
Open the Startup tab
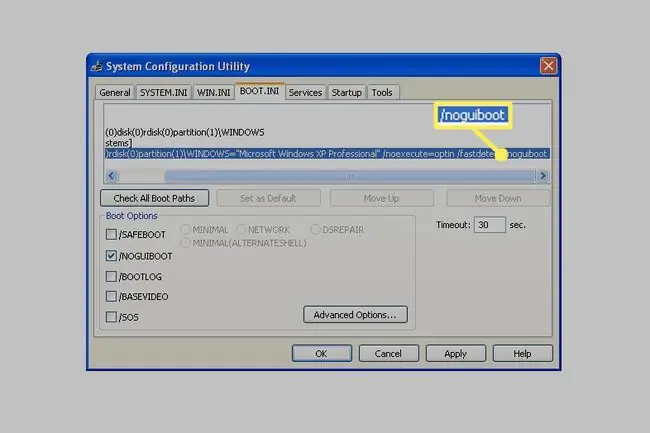click(x=347, y=92)
